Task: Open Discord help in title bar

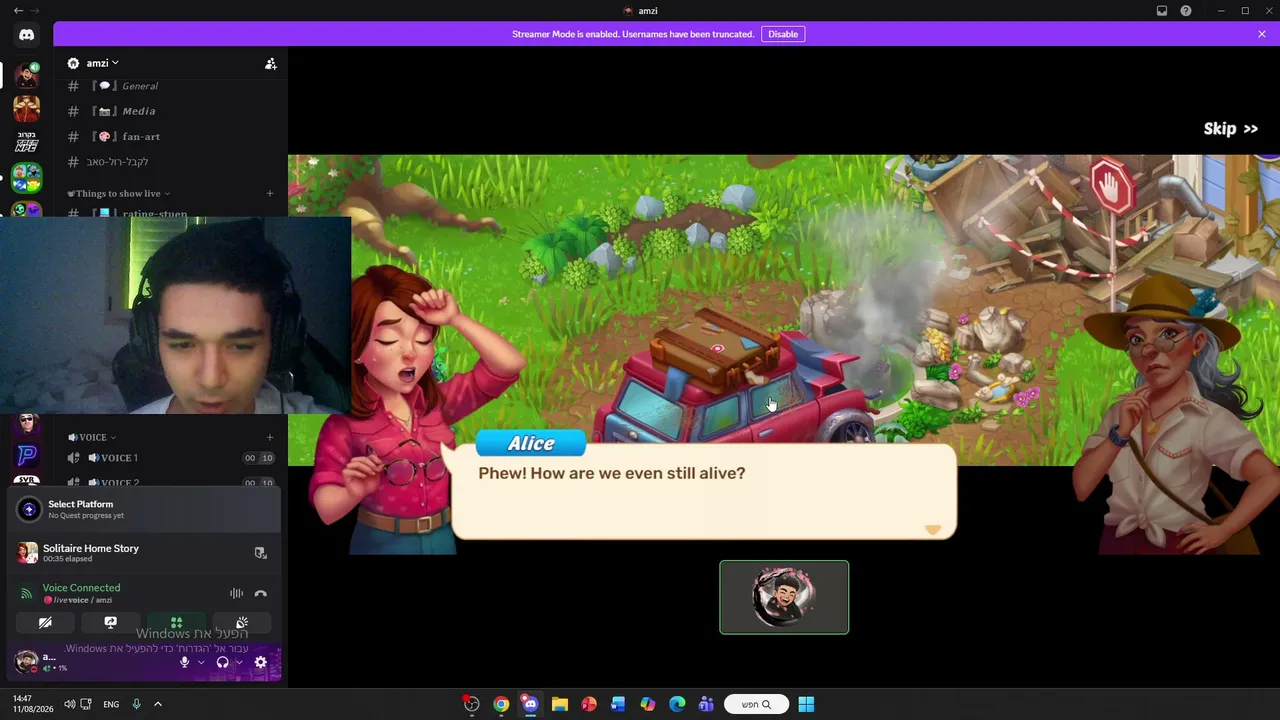Action: point(1186,11)
